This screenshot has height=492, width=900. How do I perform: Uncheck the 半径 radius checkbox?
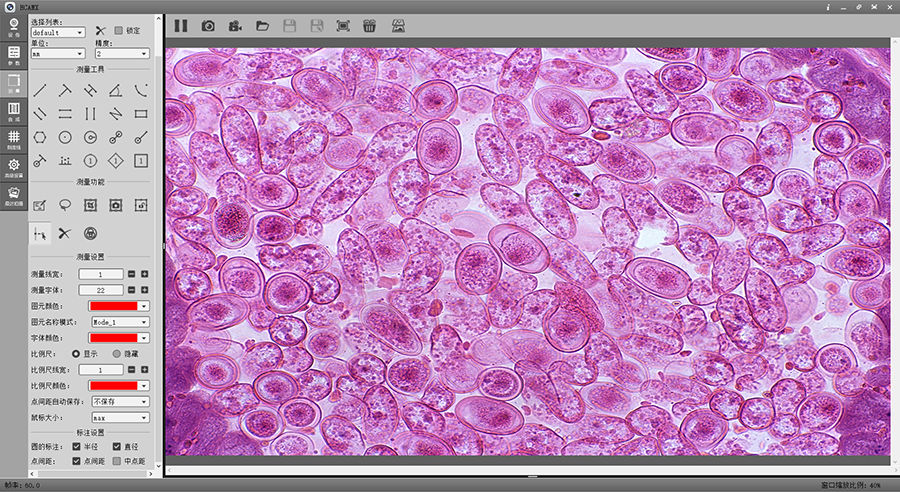(x=76, y=446)
